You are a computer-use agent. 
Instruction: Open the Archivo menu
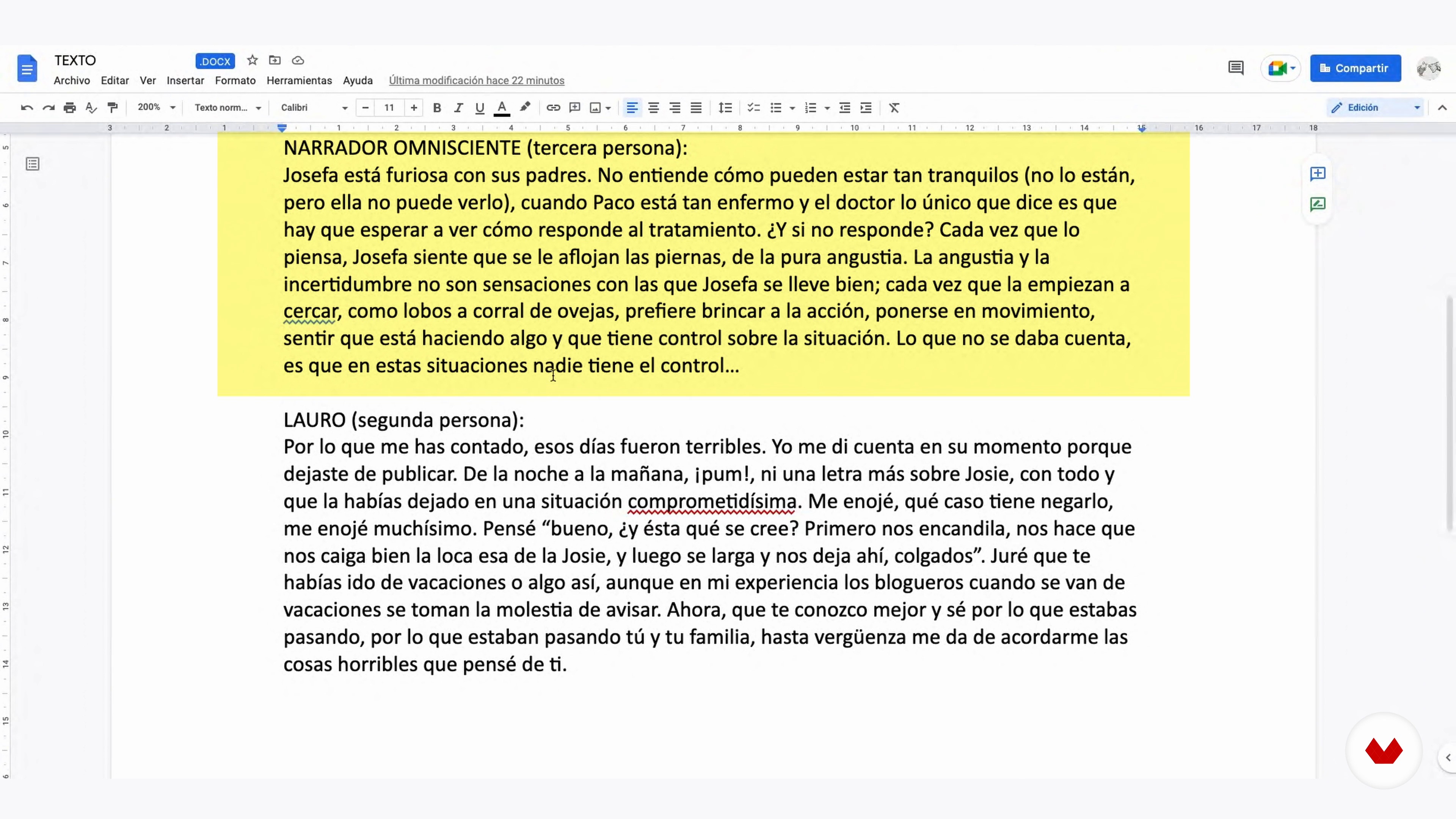tap(72, 80)
